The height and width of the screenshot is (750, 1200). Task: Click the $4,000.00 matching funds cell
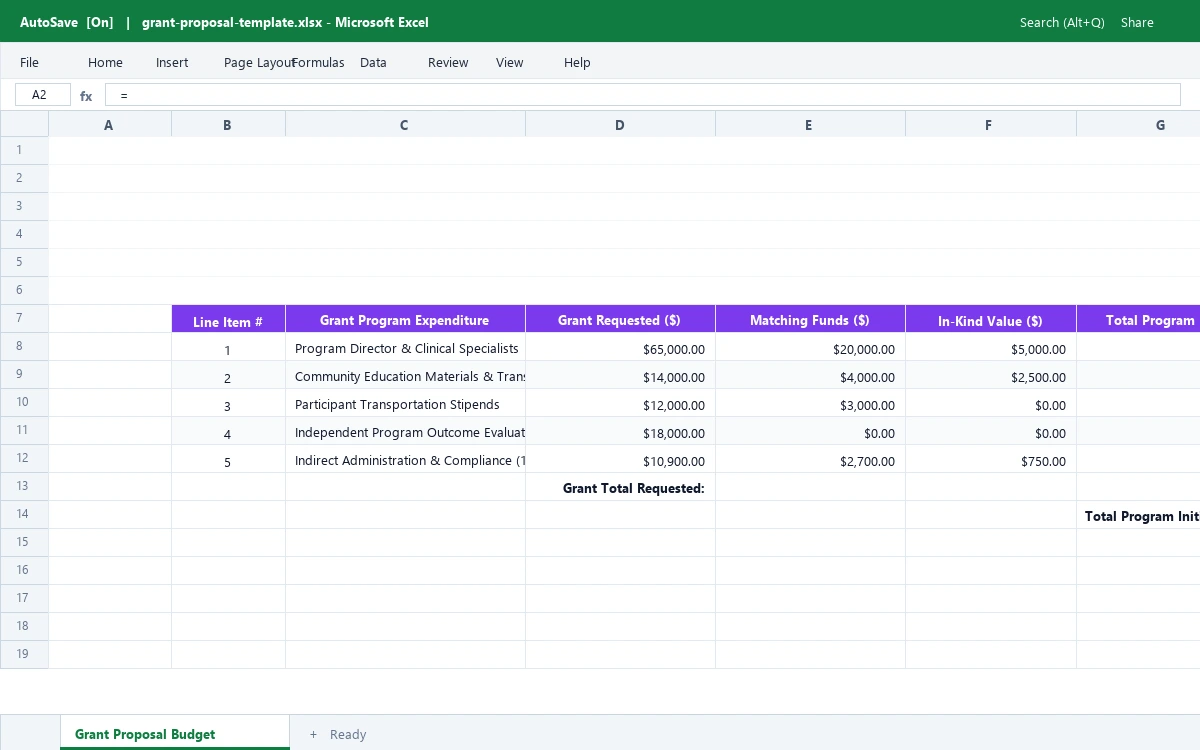[810, 375]
